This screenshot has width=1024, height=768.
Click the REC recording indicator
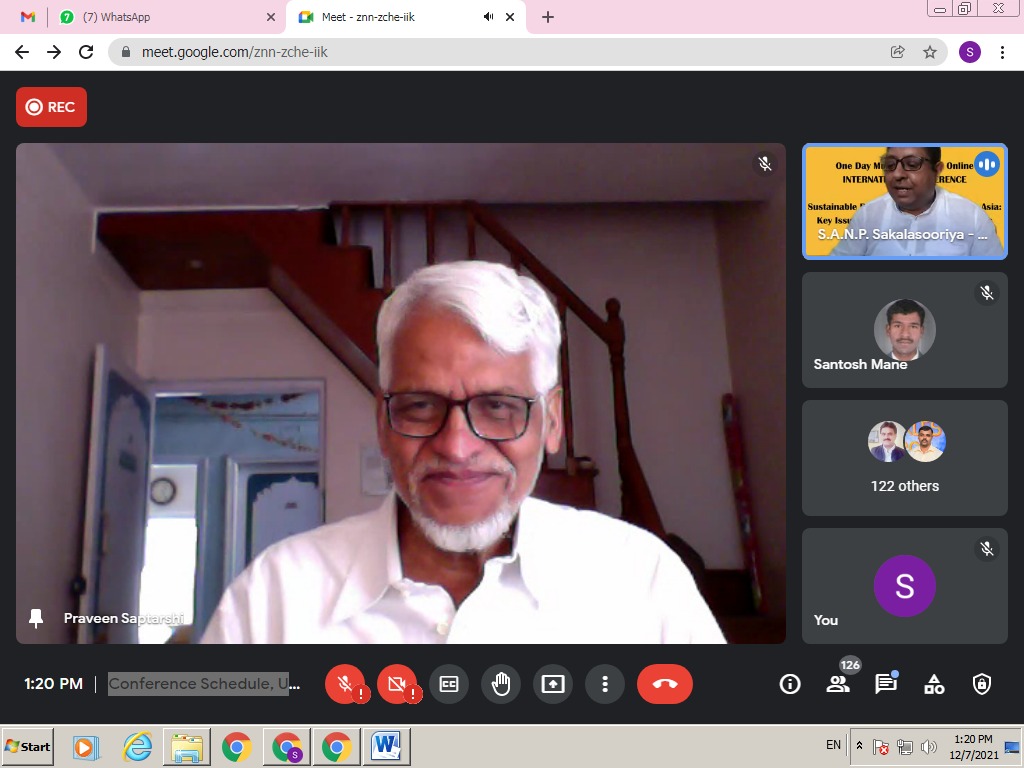(51, 107)
